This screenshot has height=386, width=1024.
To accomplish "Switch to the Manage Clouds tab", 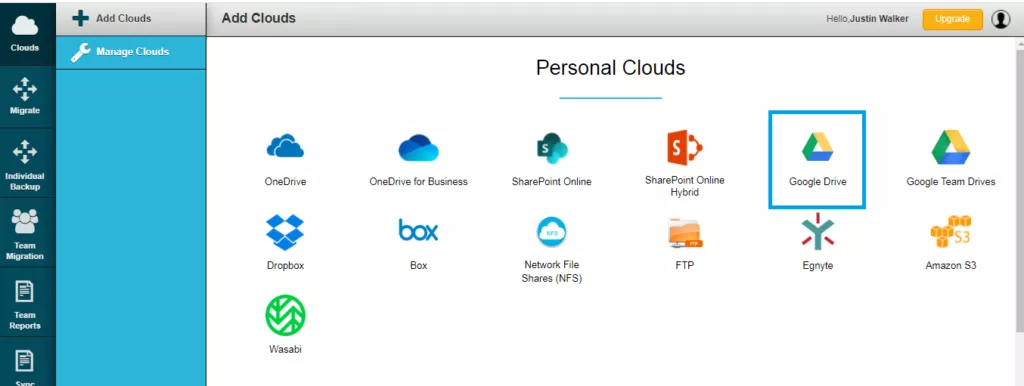I will (131, 52).
